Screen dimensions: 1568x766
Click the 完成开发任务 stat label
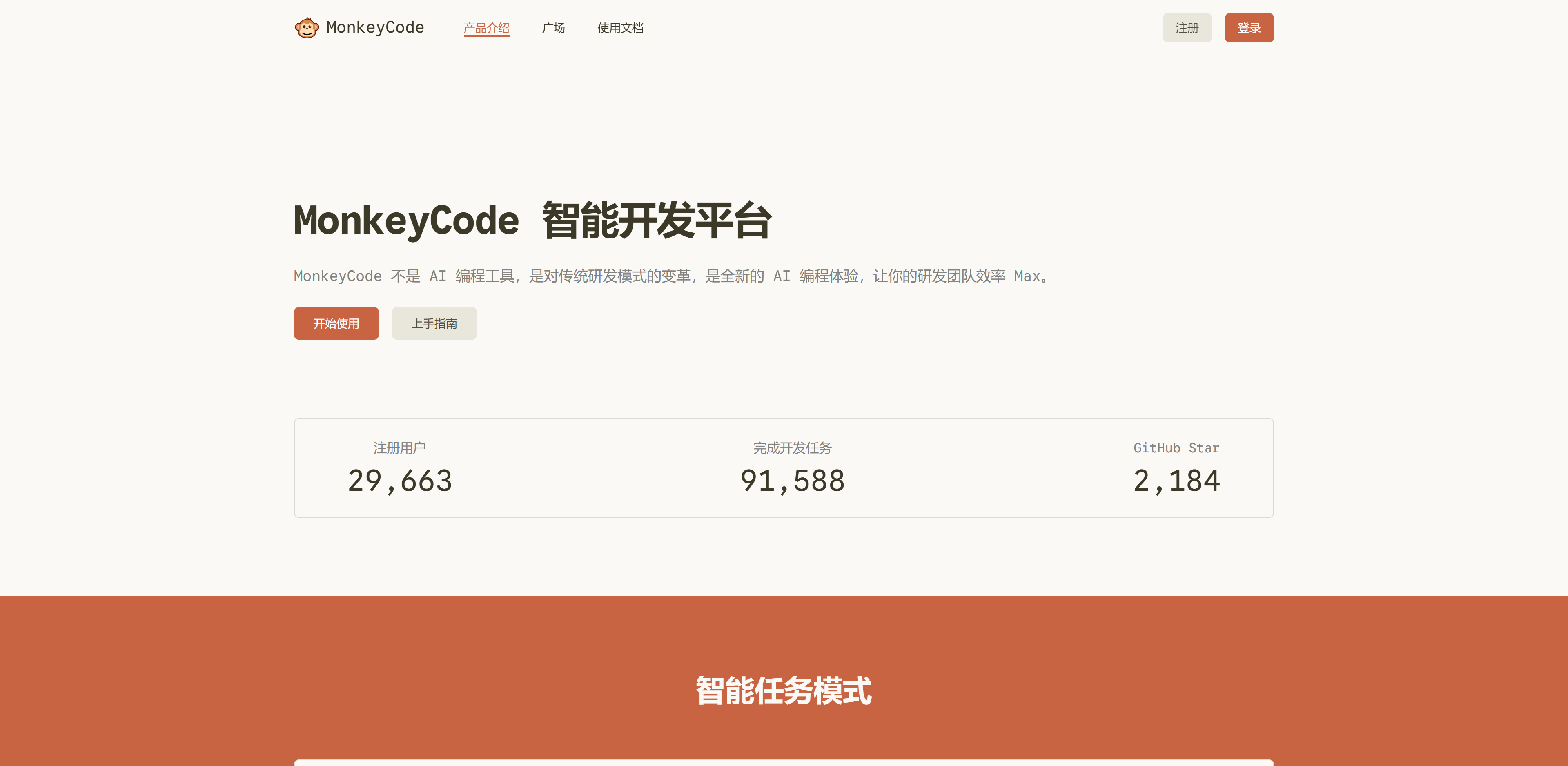[x=792, y=448]
